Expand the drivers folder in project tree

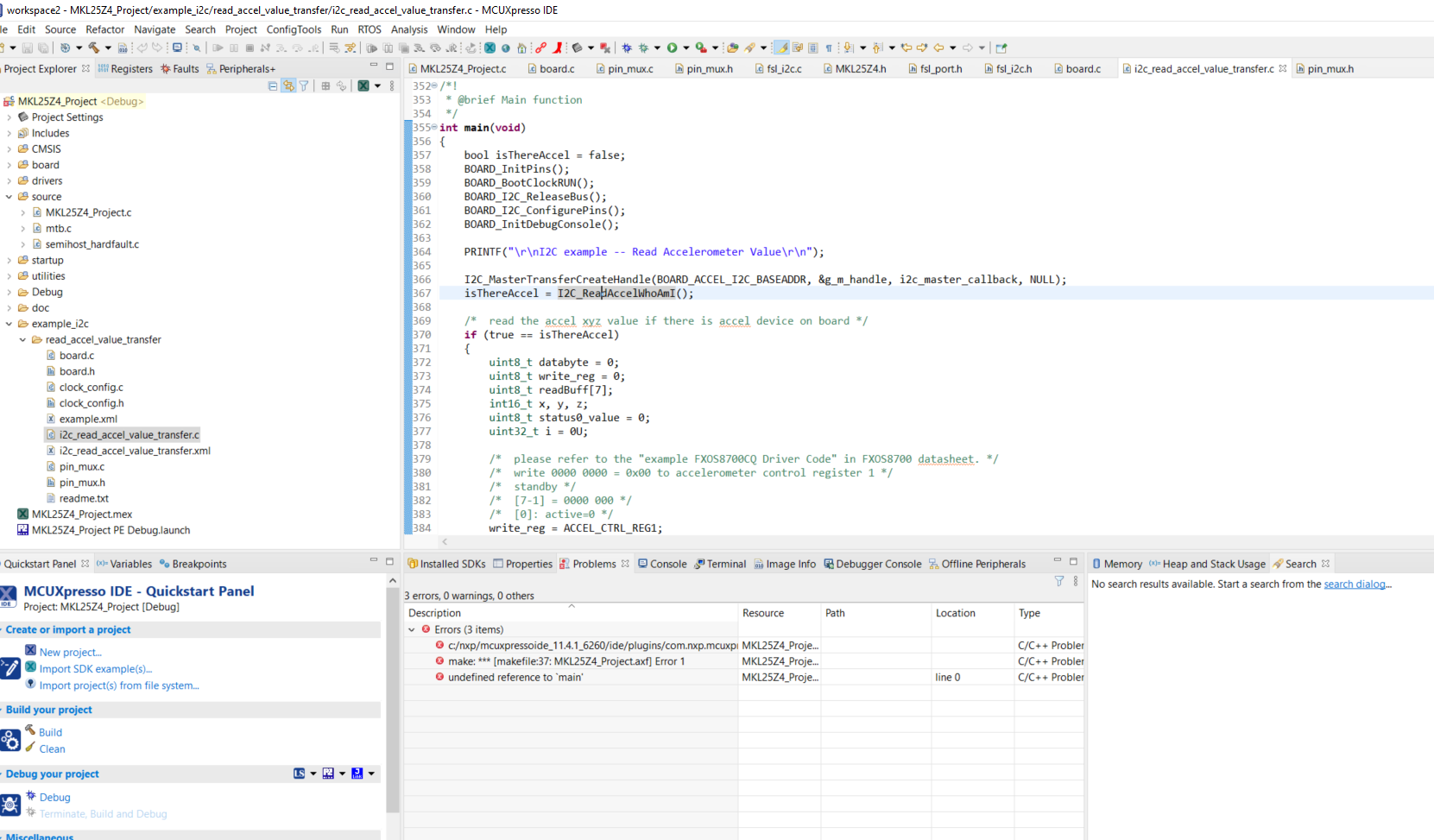(x=9, y=181)
